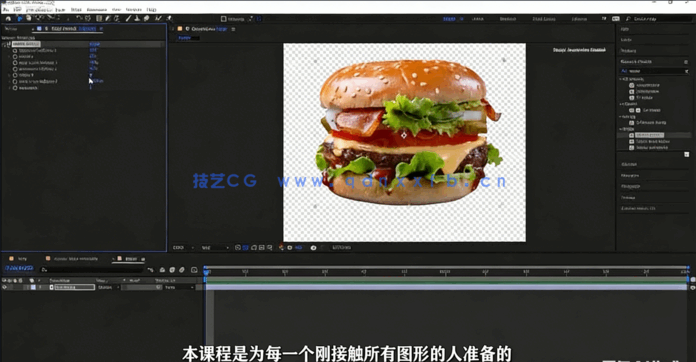
Task: Collapse the first category in Effects & Presets
Action: (x=621, y=79)
